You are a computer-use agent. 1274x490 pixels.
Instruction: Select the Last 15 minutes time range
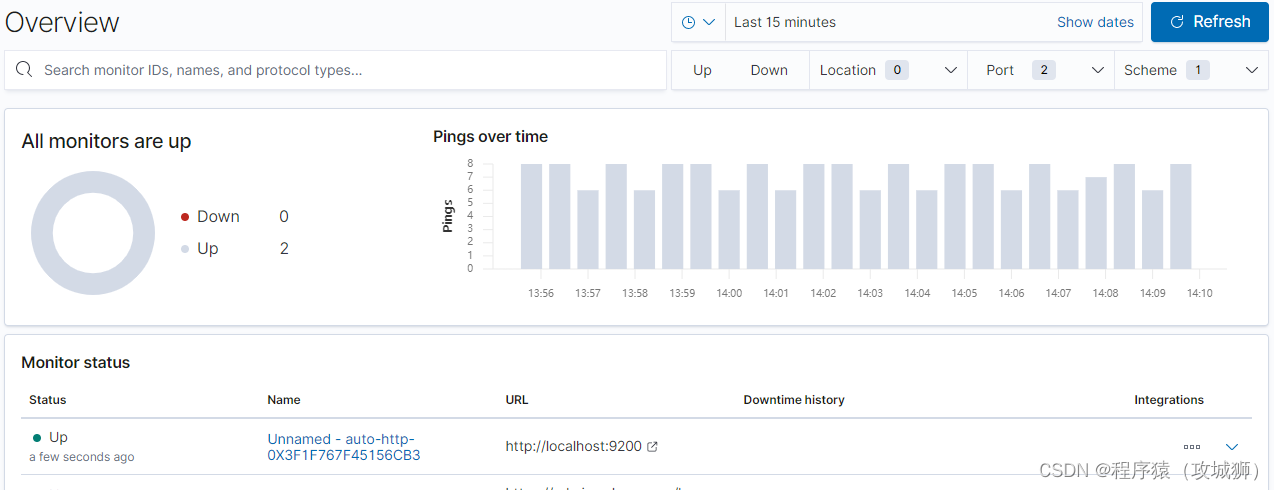(x=785, y=22)
